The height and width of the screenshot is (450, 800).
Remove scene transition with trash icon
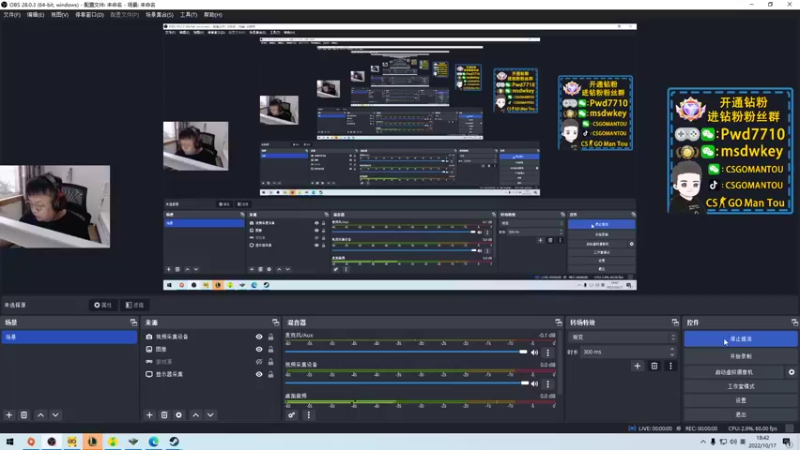click(x=654, y=366)
